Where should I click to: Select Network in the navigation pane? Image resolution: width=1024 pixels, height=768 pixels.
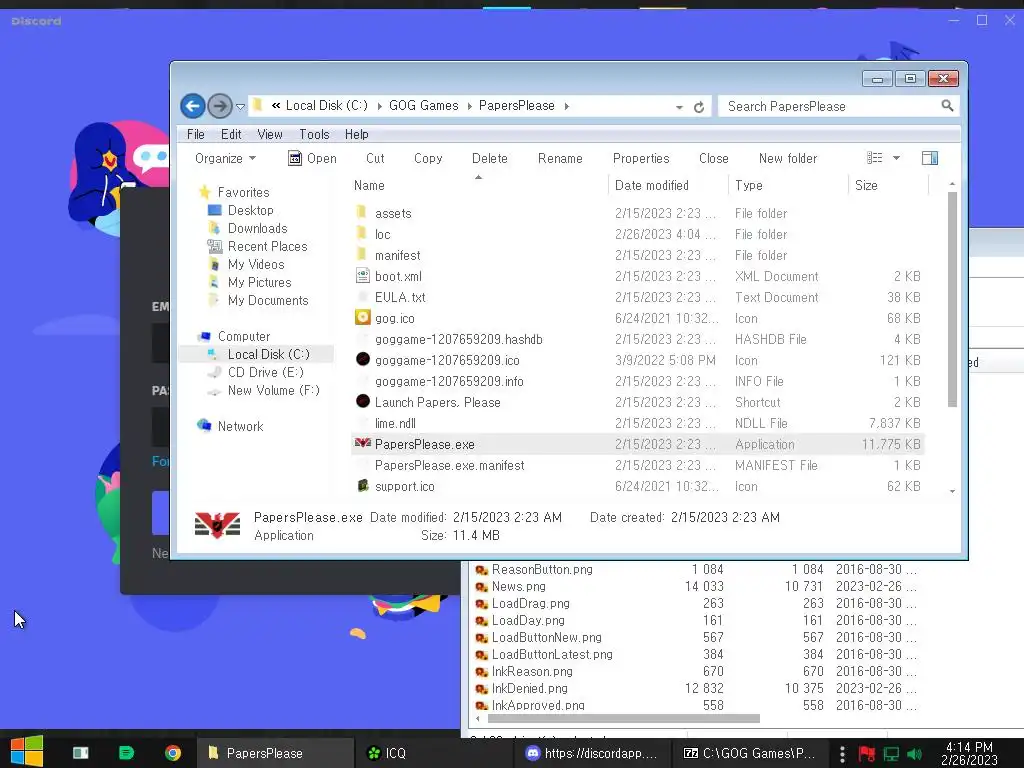click(240, 426)
